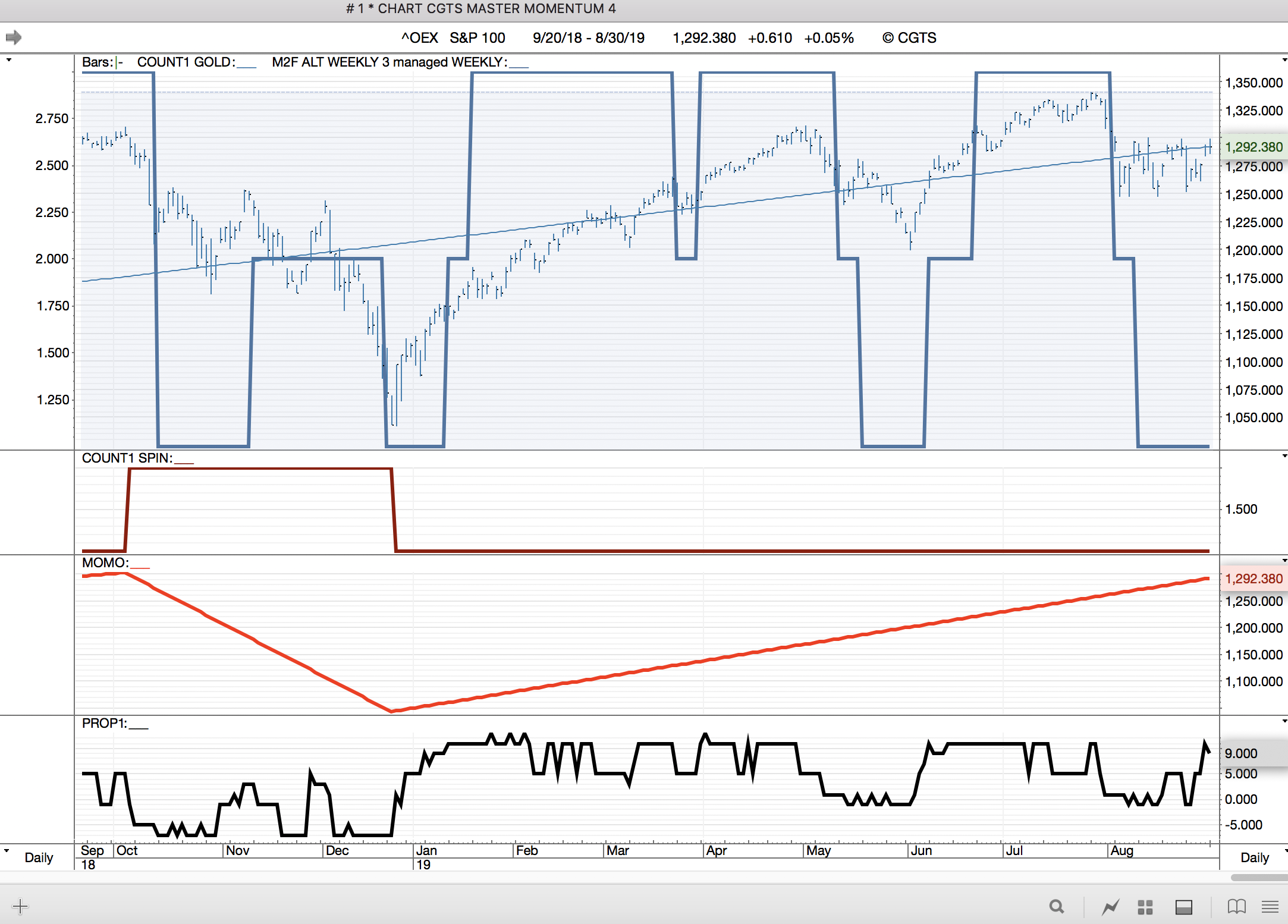Click the plus add button at bottom left
Screen dimensions: 1288x924
pyautogui.click(x=20, y=907)
